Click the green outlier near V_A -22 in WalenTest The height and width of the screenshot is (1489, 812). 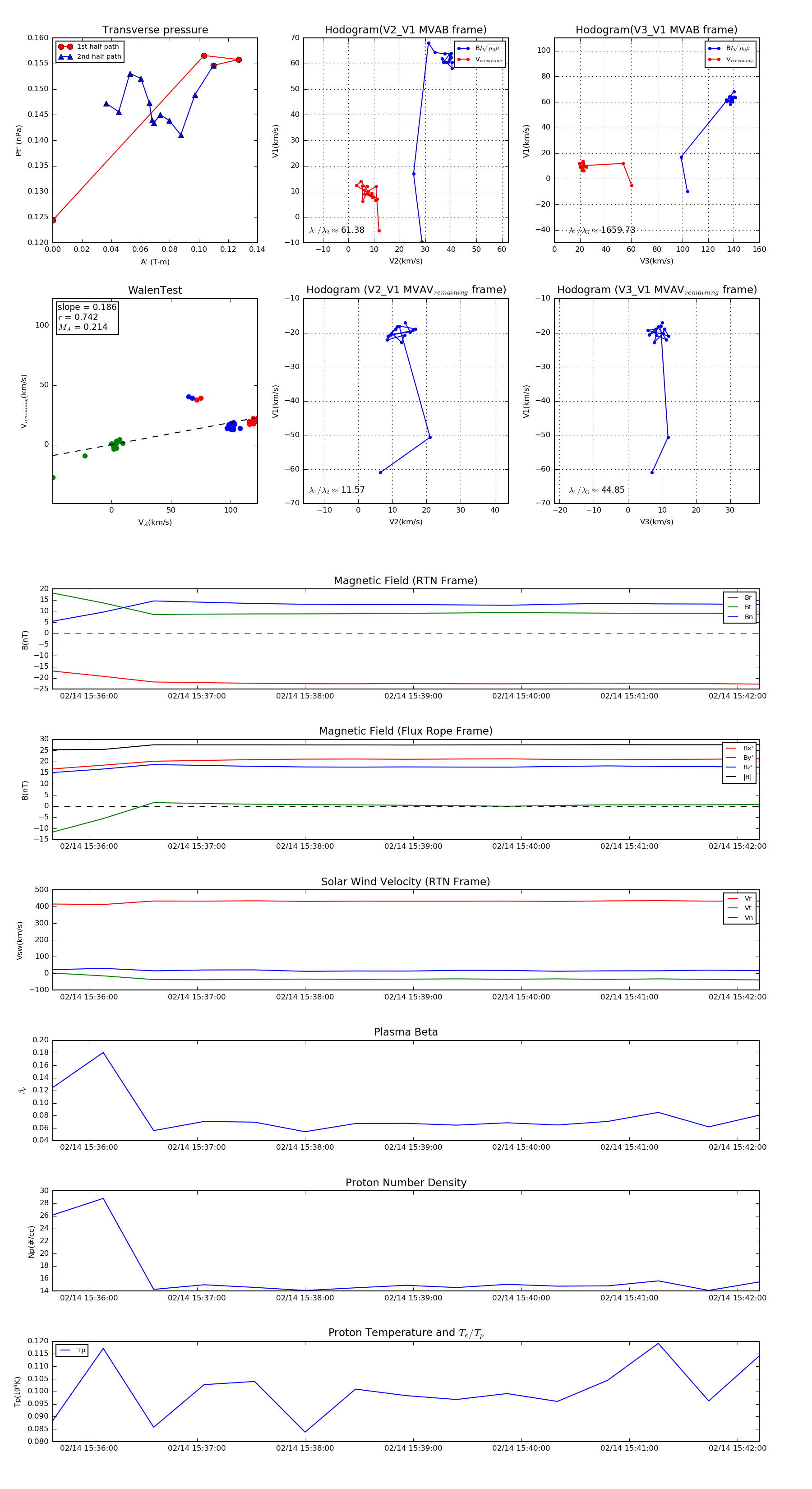(x=85, y=456)
